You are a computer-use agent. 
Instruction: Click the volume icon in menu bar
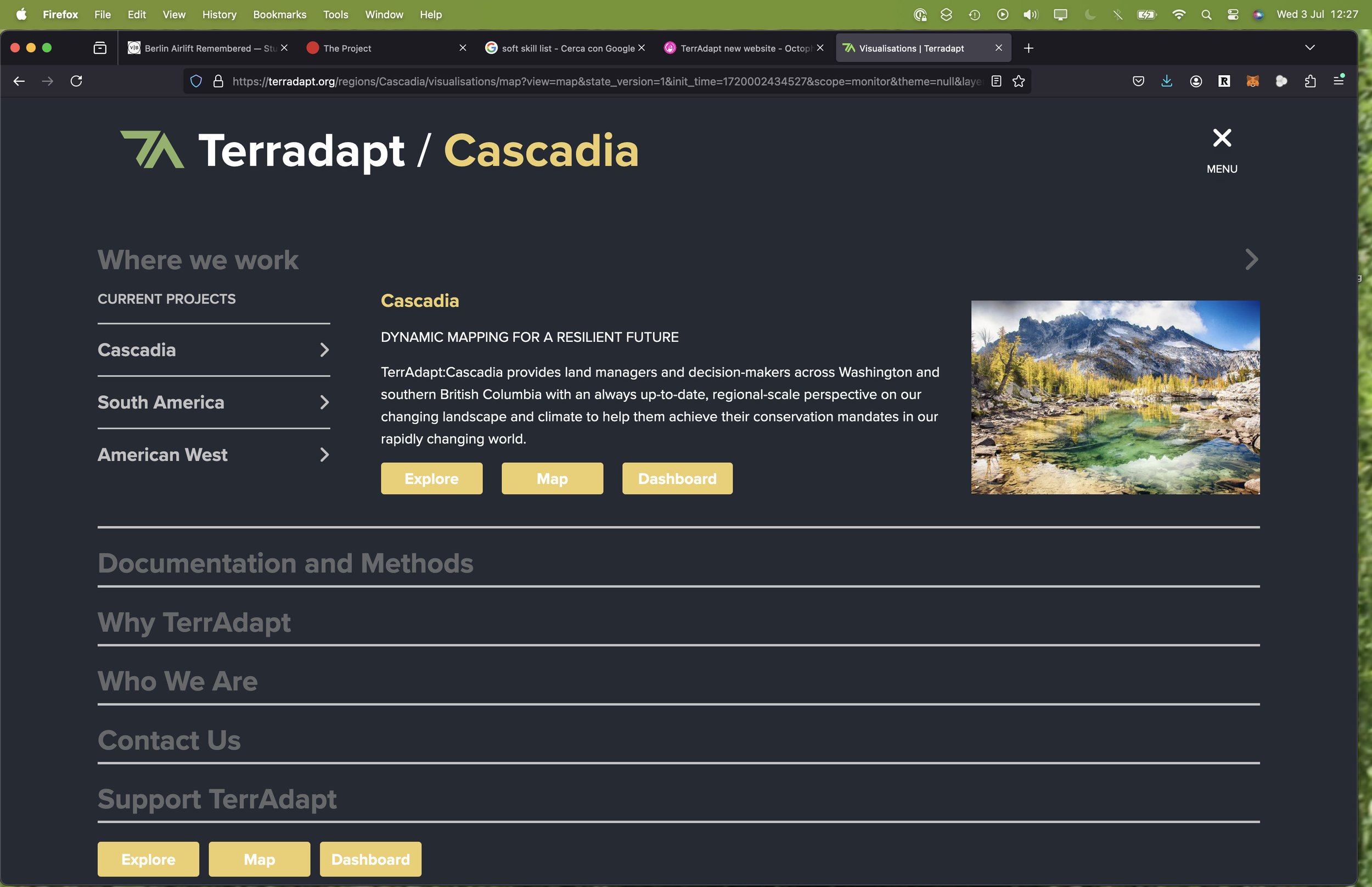(x=1030, y=15)
